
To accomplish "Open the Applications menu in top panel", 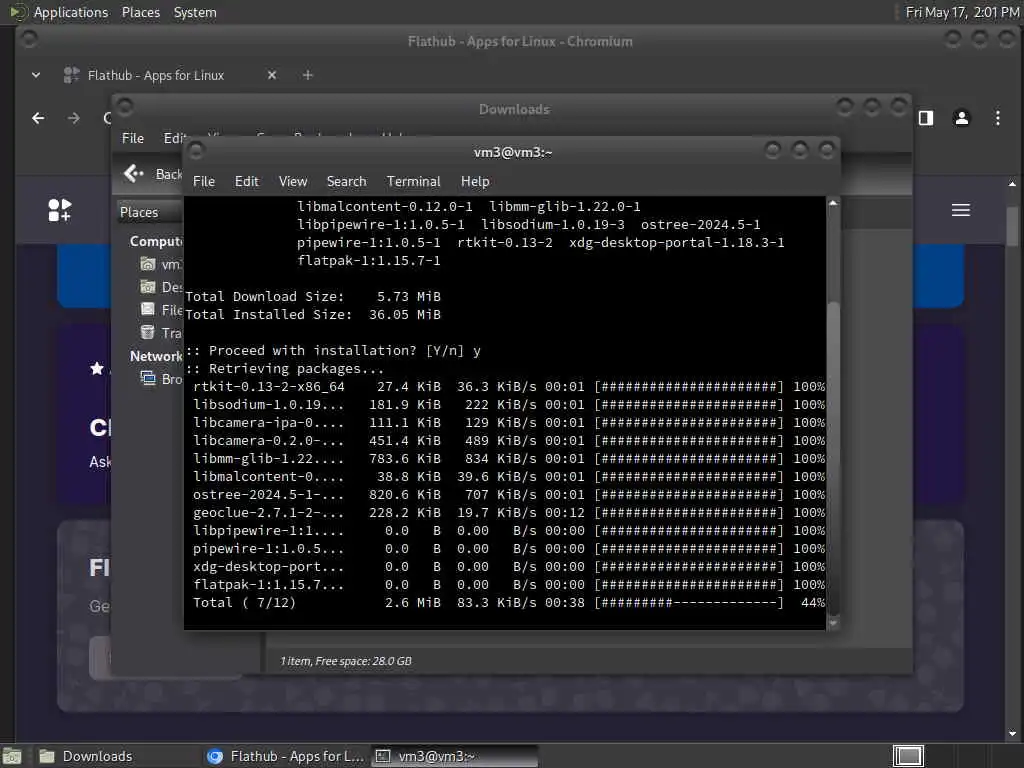I will [x=71, y=12].
